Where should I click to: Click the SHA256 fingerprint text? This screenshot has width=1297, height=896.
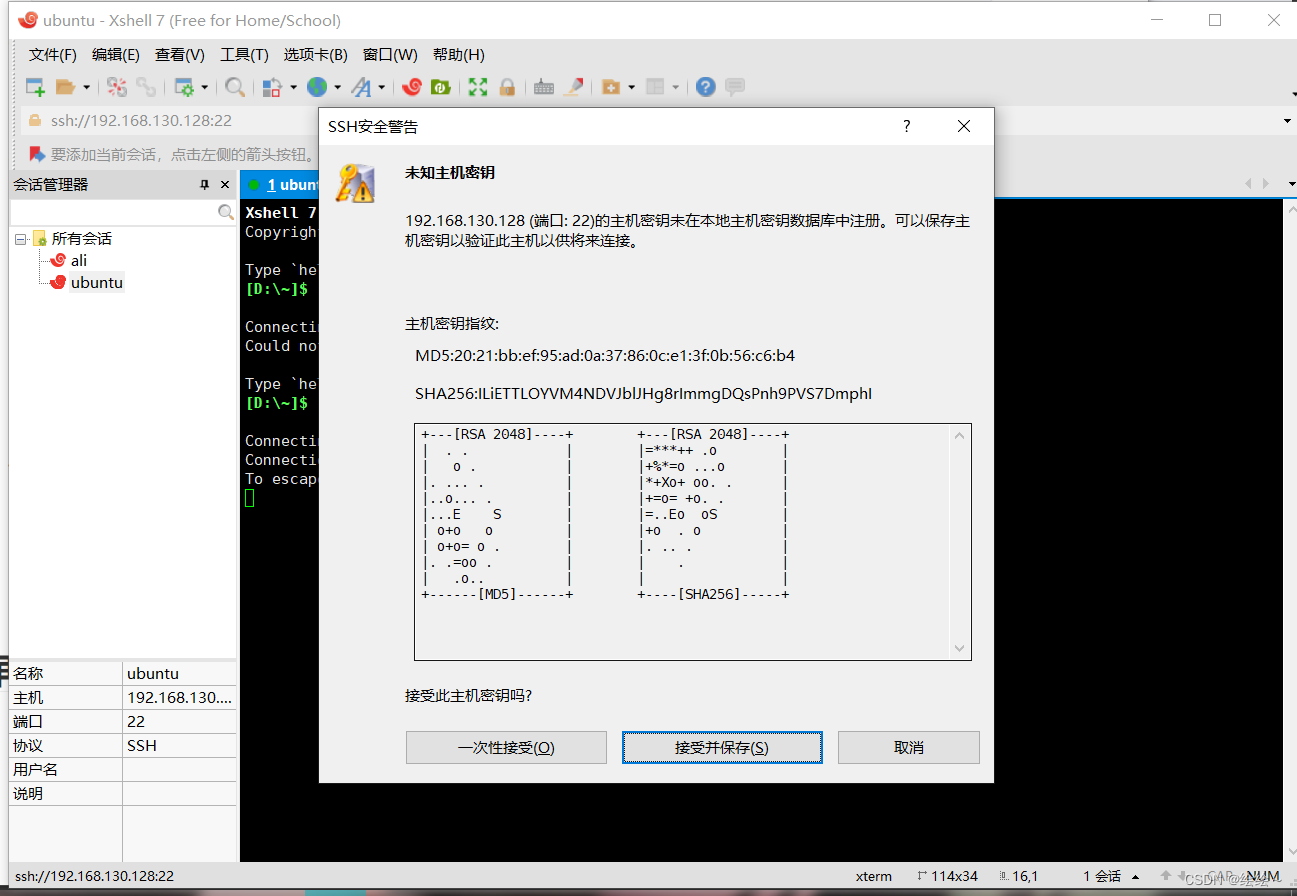[x=643, y=393]
